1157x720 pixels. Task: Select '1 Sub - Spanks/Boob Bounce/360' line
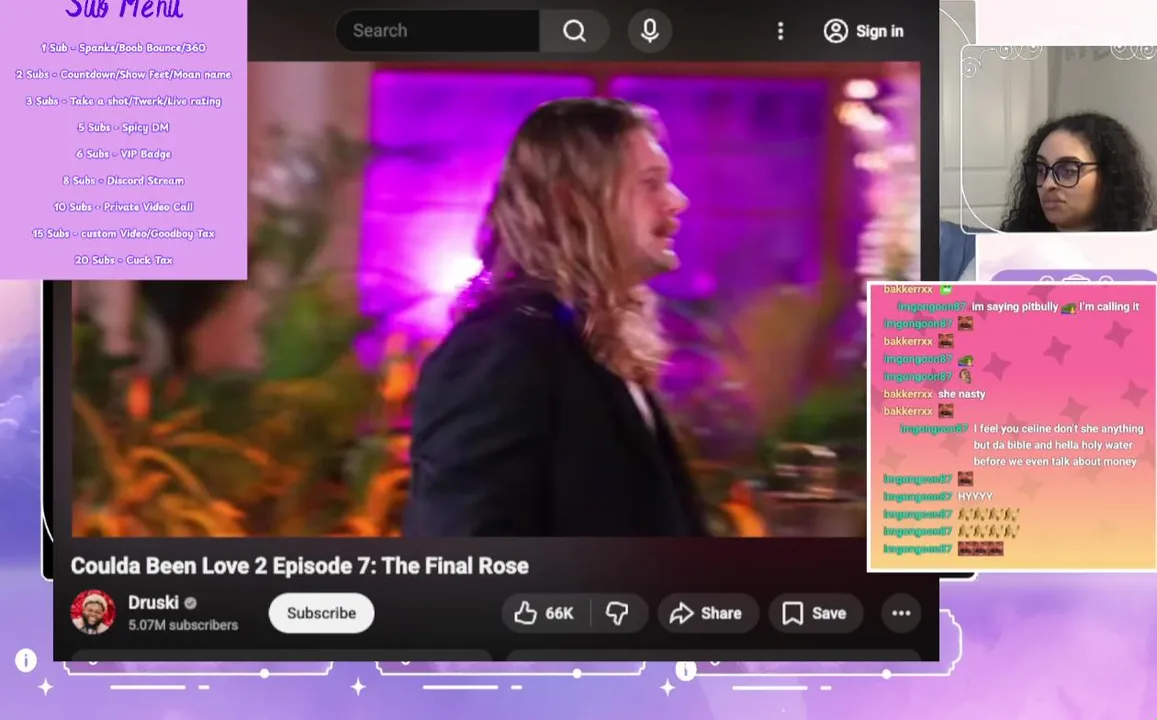[123, 48]
